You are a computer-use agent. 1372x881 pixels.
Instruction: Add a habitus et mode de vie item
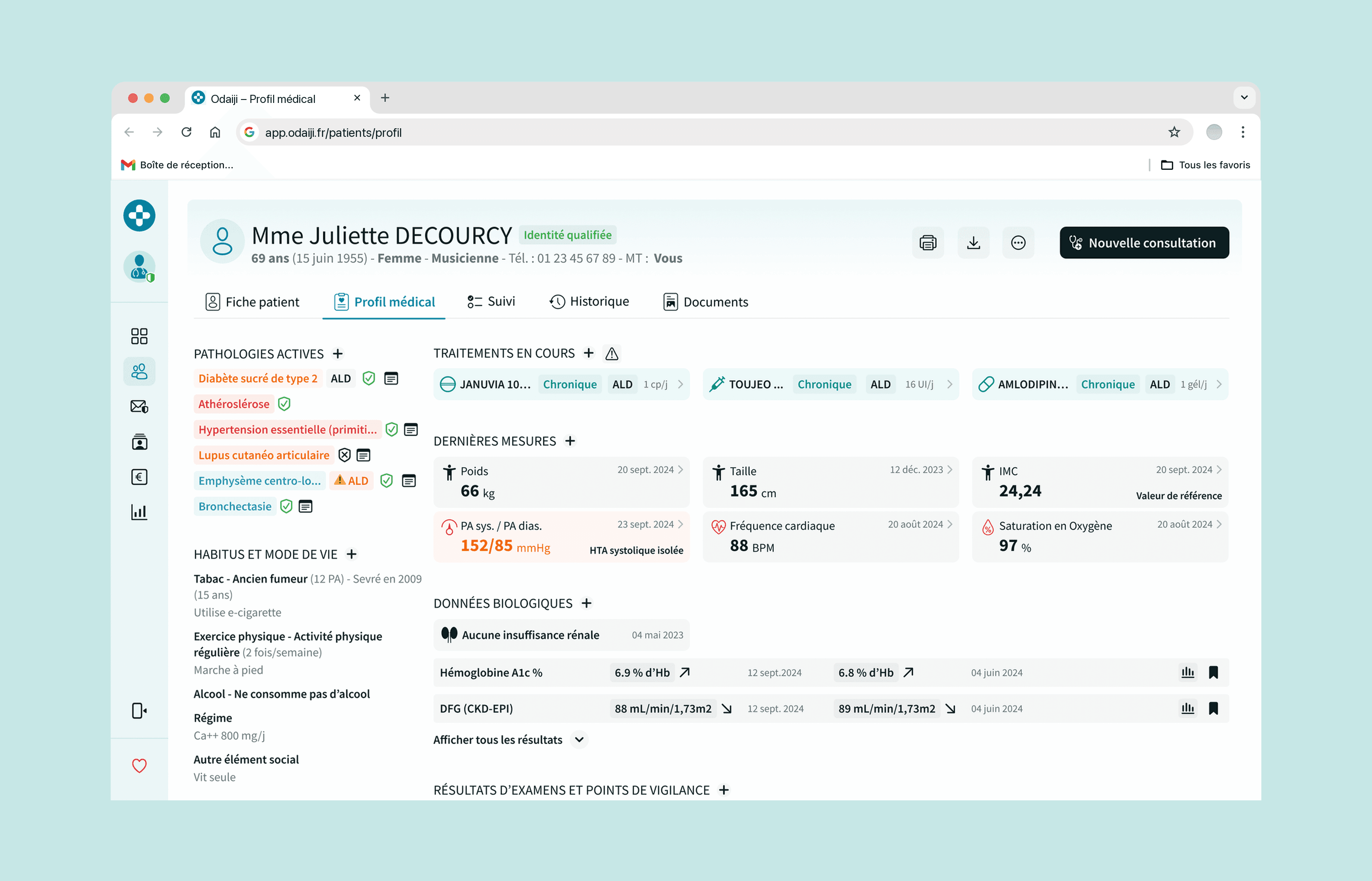pos(352,554)
